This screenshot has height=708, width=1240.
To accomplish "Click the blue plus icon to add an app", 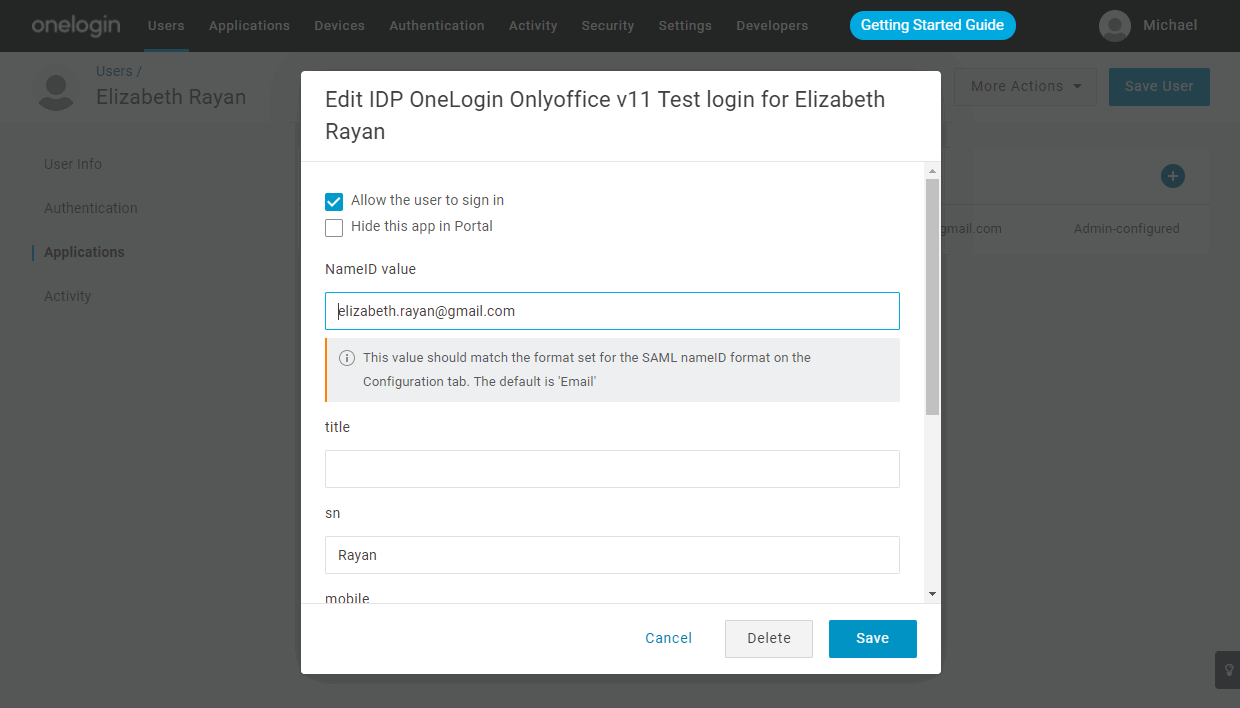I will [x=1172, y=176].
